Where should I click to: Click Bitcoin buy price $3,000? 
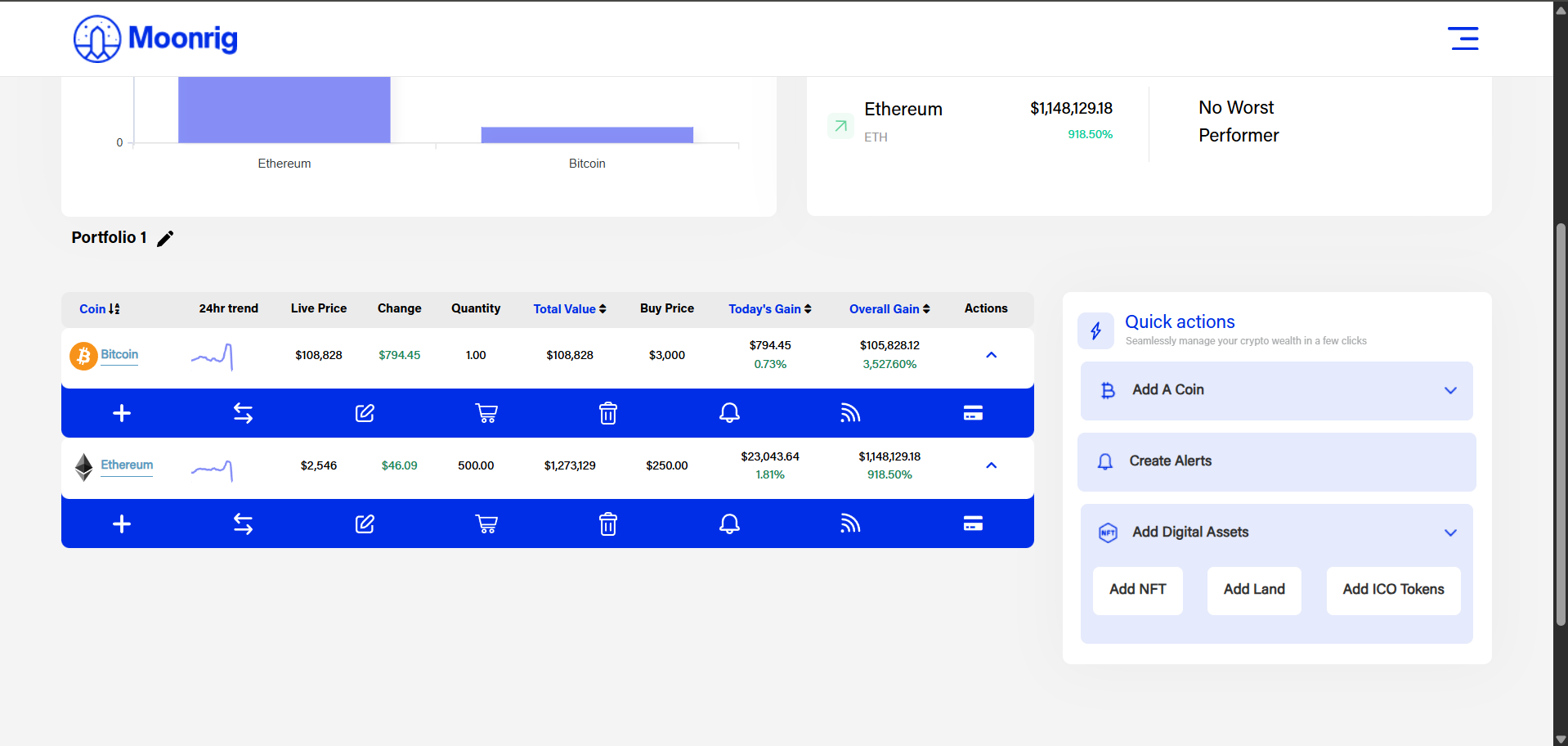click(x=667, y=355)
